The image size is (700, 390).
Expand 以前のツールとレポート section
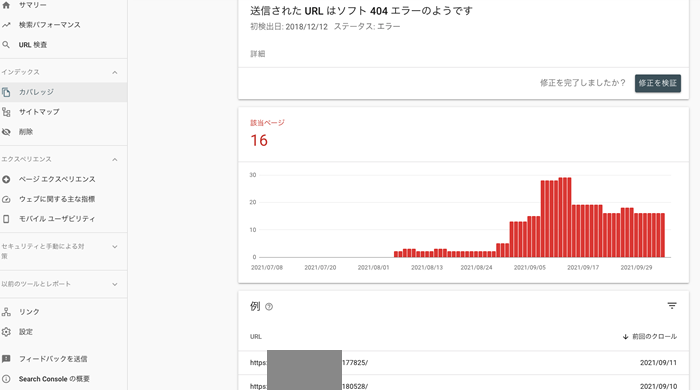point(115,284)
